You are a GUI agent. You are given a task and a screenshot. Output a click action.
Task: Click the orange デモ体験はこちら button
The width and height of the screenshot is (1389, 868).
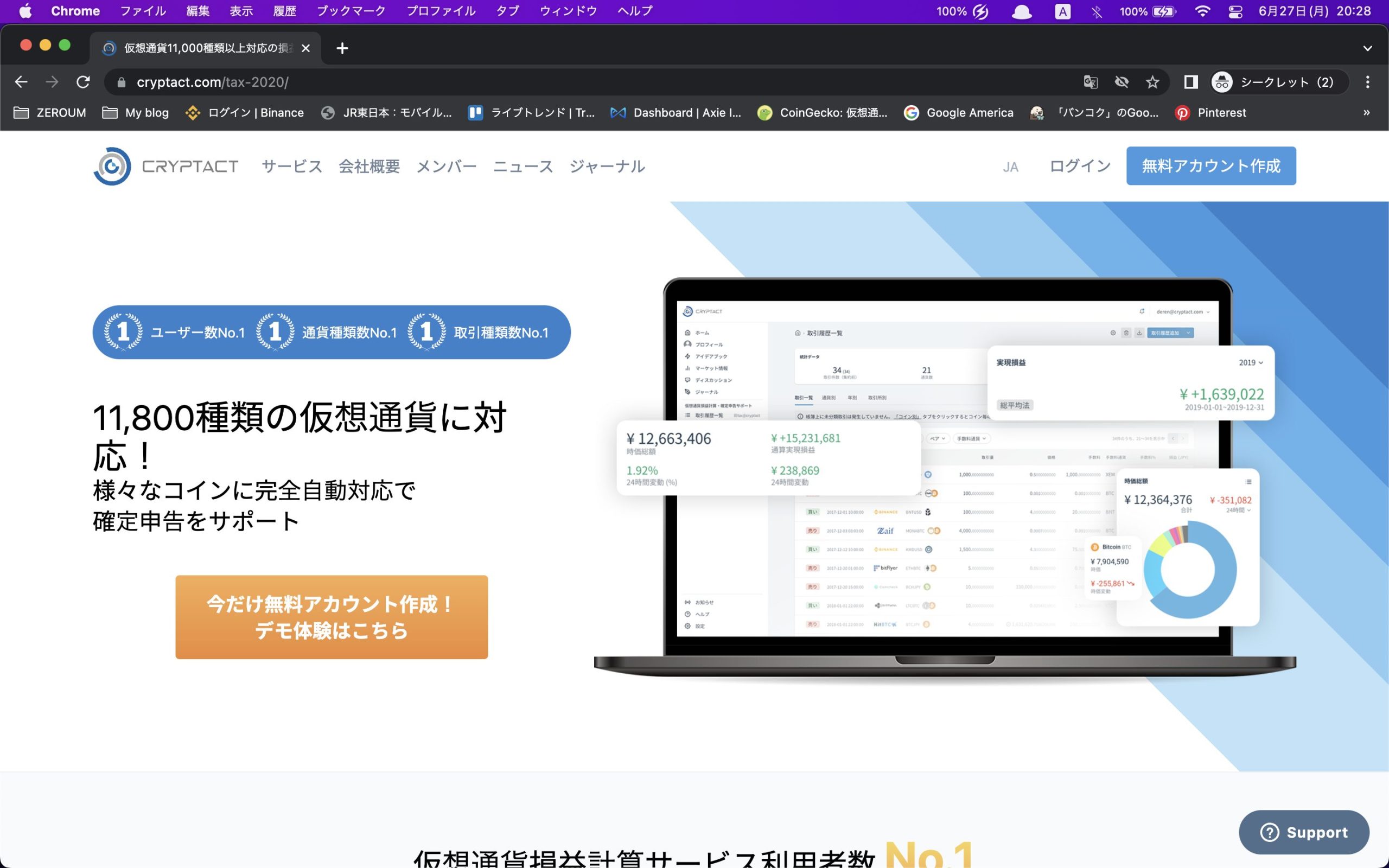pos(331,617)
